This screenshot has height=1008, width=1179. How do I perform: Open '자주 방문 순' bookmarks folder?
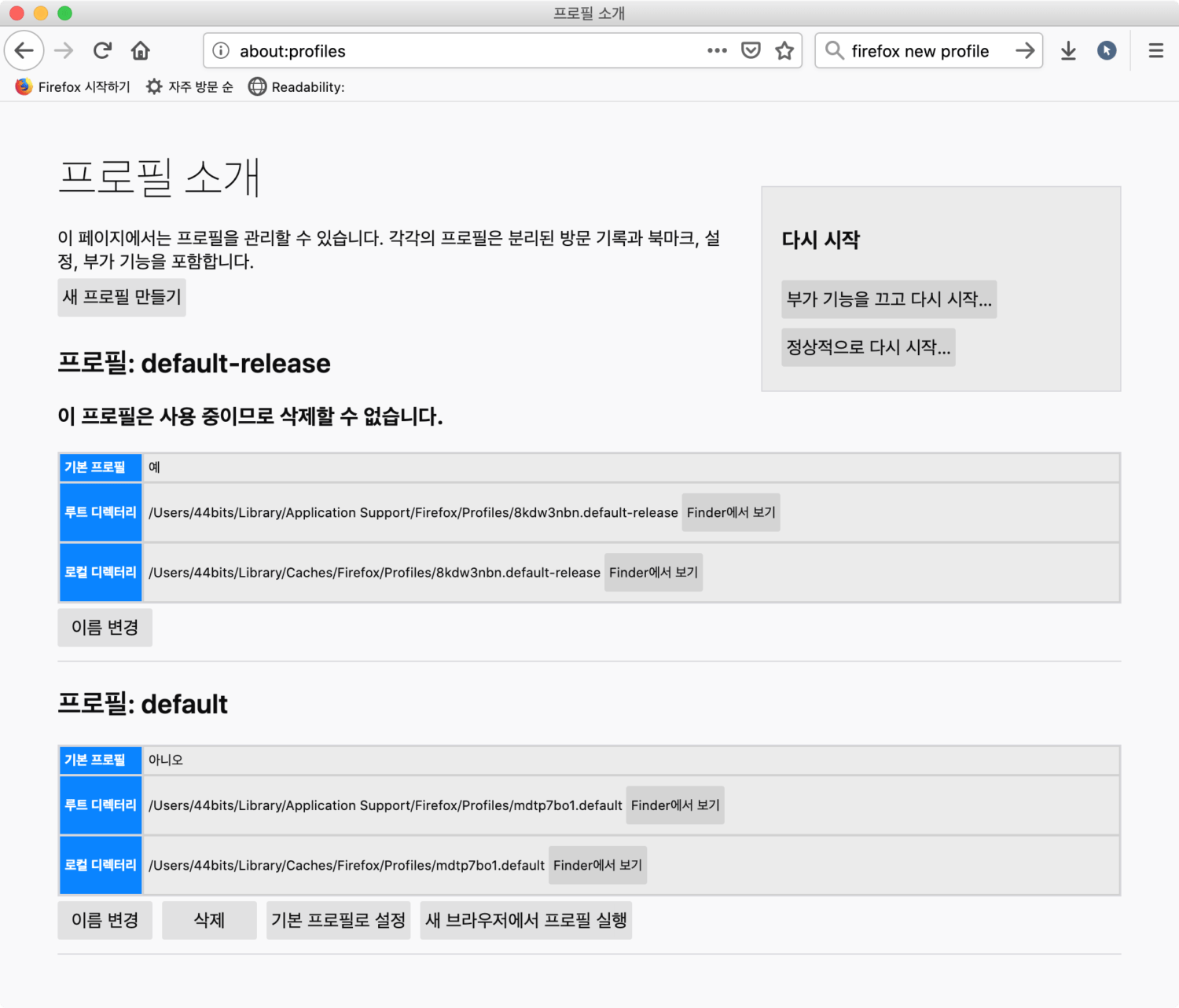[189, 87]
